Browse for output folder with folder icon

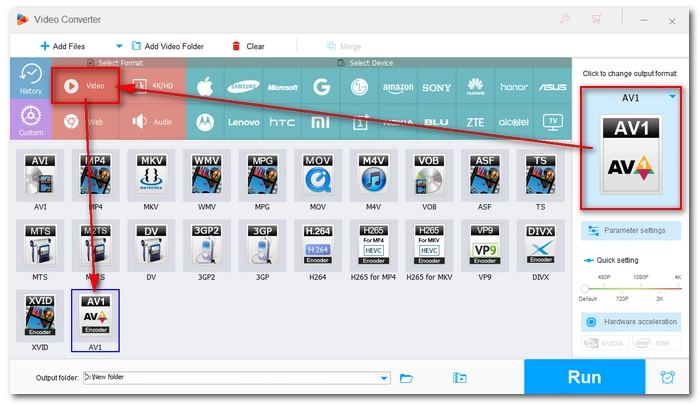[406, 378]
